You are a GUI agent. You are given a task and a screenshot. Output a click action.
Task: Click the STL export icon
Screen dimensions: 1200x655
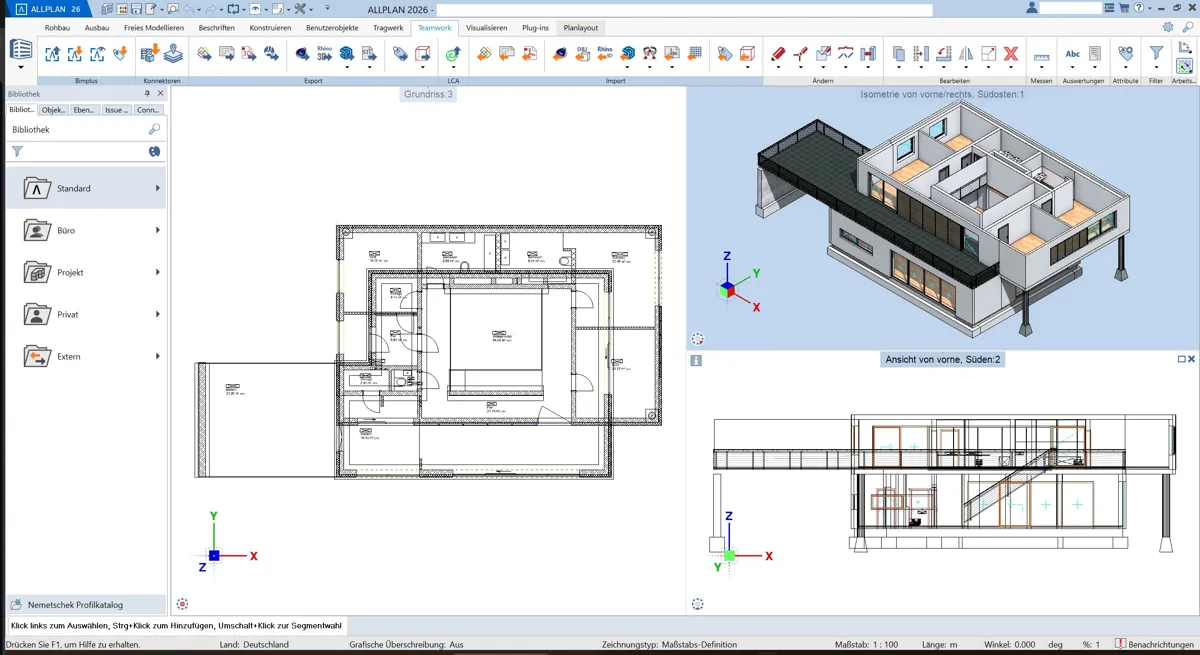pos(369,53)
